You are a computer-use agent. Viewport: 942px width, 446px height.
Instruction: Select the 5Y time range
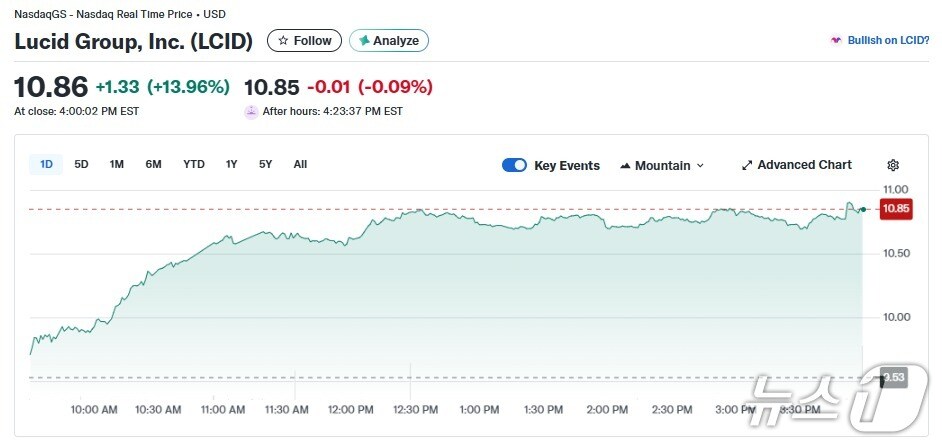(265, 164)
